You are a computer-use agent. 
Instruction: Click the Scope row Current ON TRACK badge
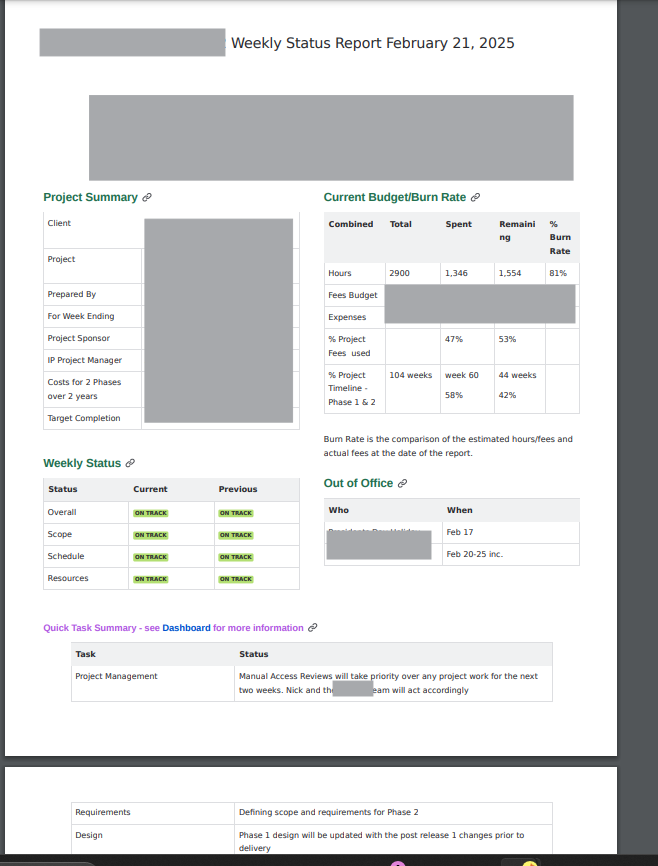tap(150, 535)
